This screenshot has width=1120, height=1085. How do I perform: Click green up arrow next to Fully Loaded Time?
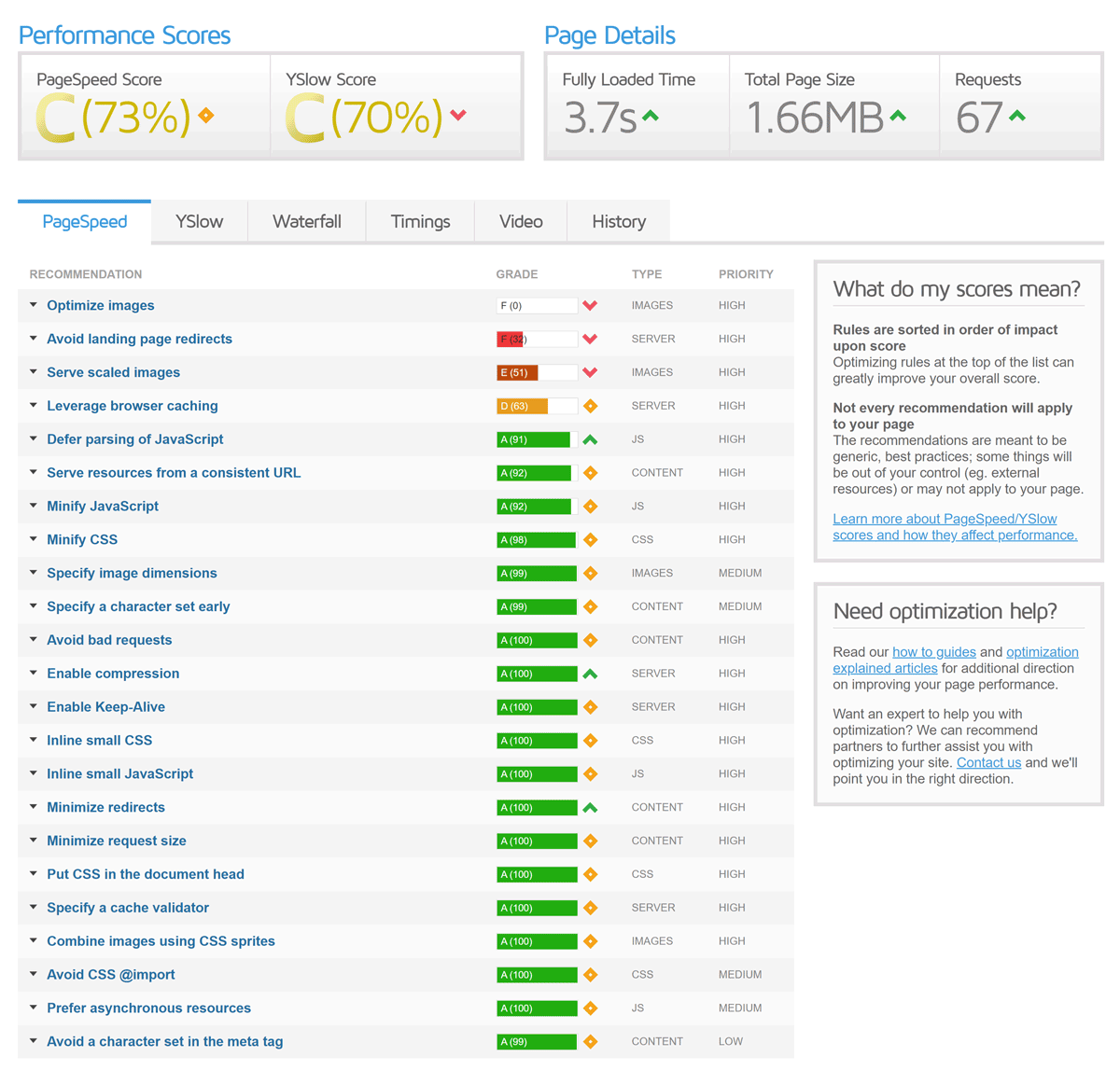tap(651, 117)
